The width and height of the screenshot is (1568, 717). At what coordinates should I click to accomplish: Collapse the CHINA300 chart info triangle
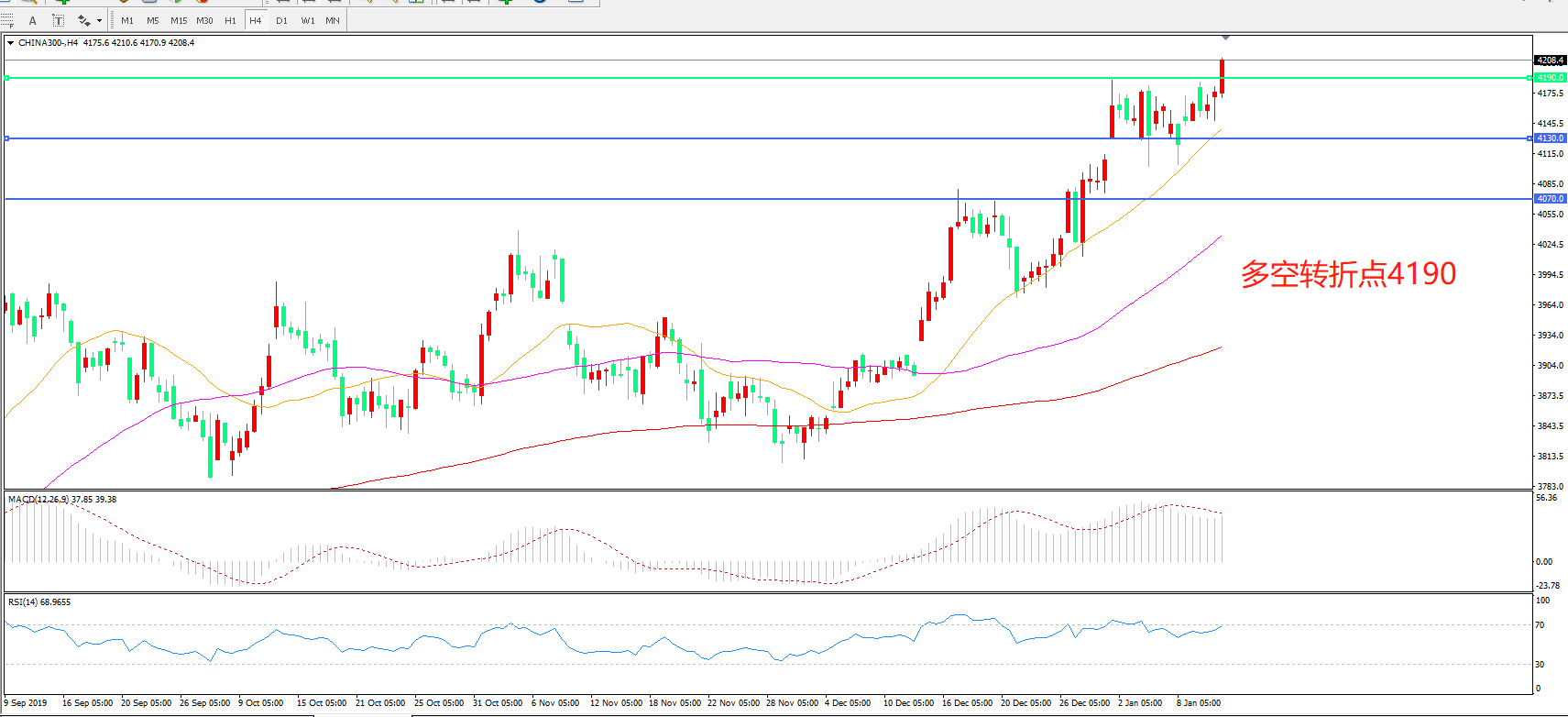(10, 43)
